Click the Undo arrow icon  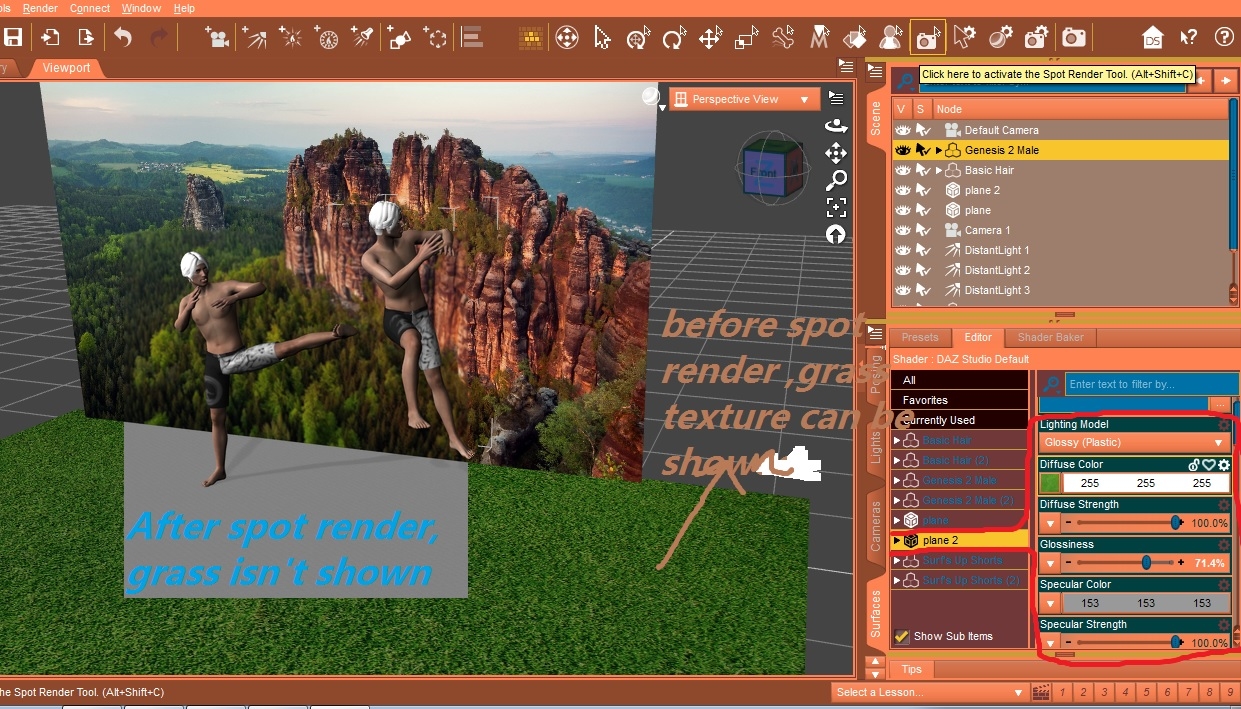pyautogui.click(x=123, y=38)
